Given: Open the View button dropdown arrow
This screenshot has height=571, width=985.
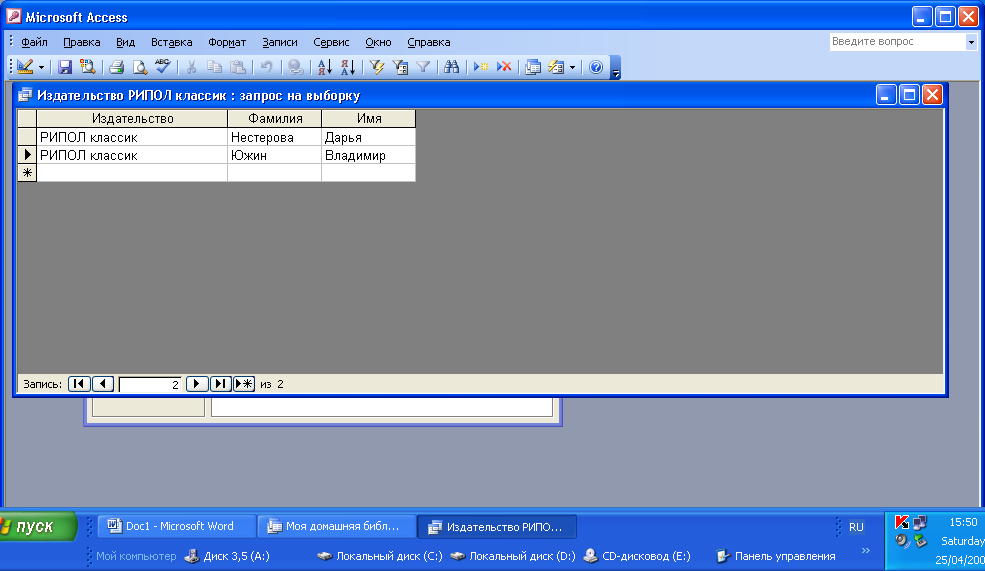Looking at the screenshot, I should [x=41, y=67].
